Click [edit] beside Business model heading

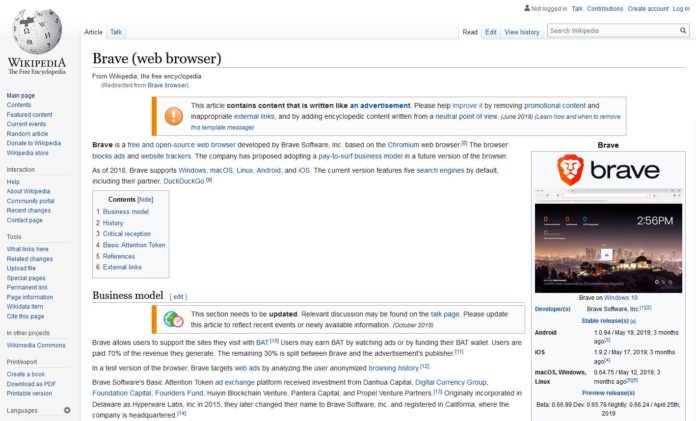178,297
